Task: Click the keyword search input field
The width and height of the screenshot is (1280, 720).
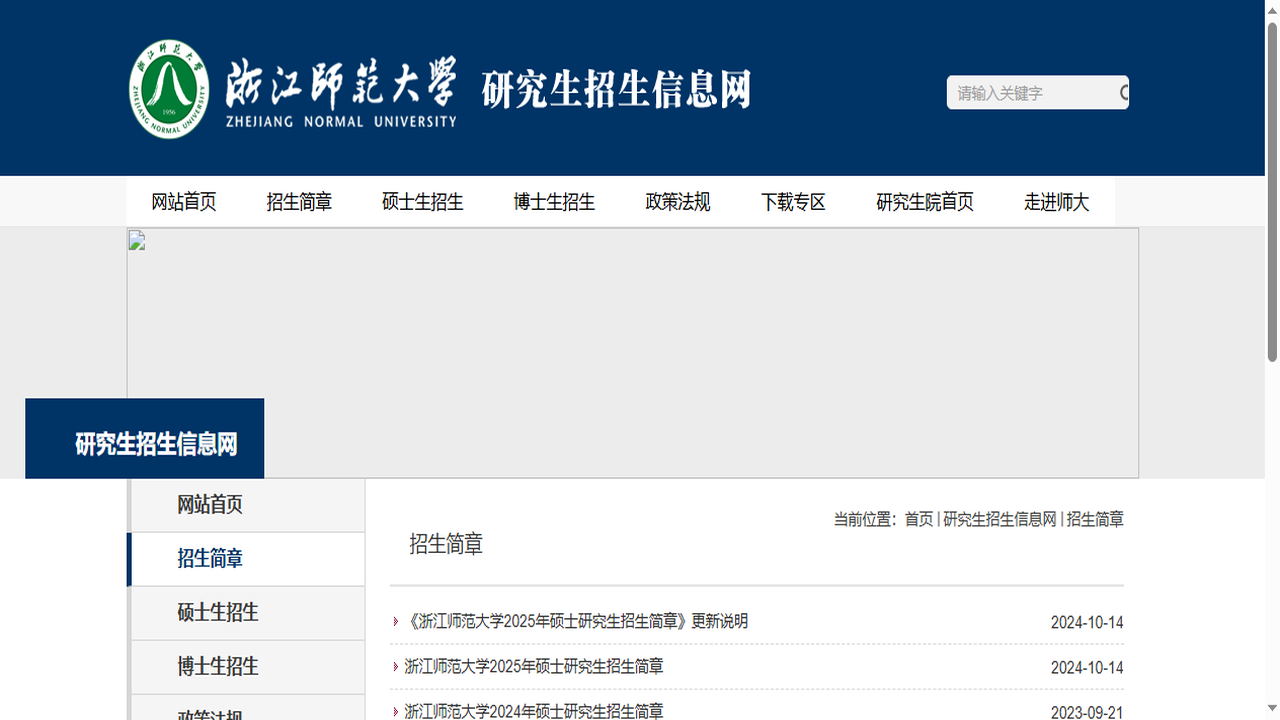Action: [x=1030, y=92]
